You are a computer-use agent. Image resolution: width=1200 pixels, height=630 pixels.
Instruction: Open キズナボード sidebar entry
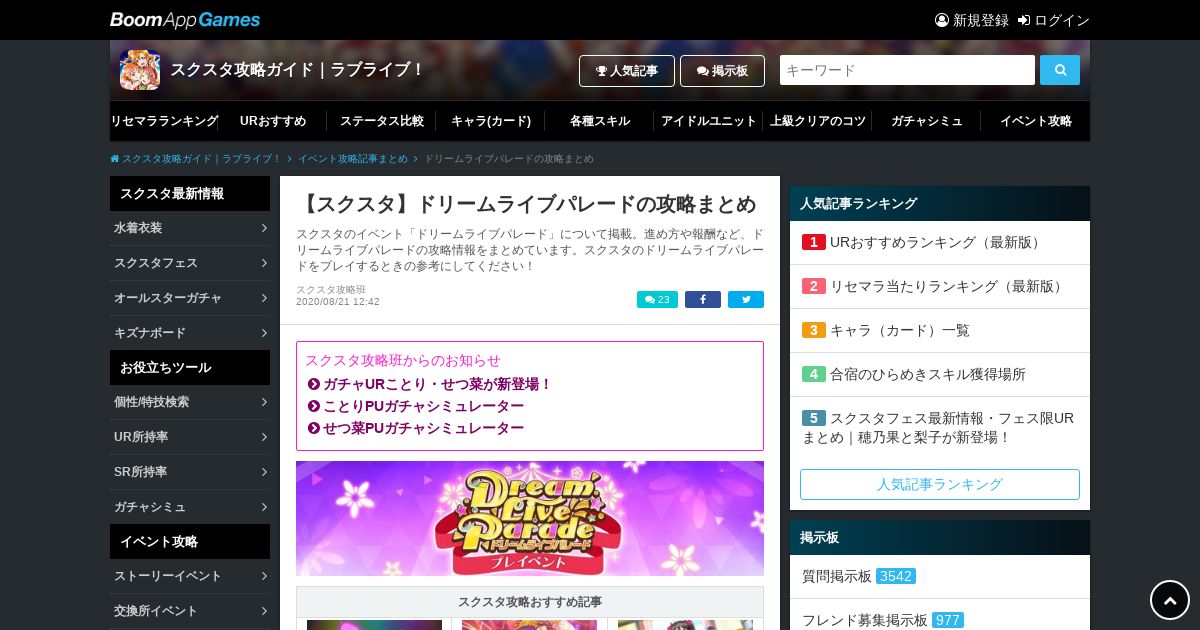[x=190, y=333]
